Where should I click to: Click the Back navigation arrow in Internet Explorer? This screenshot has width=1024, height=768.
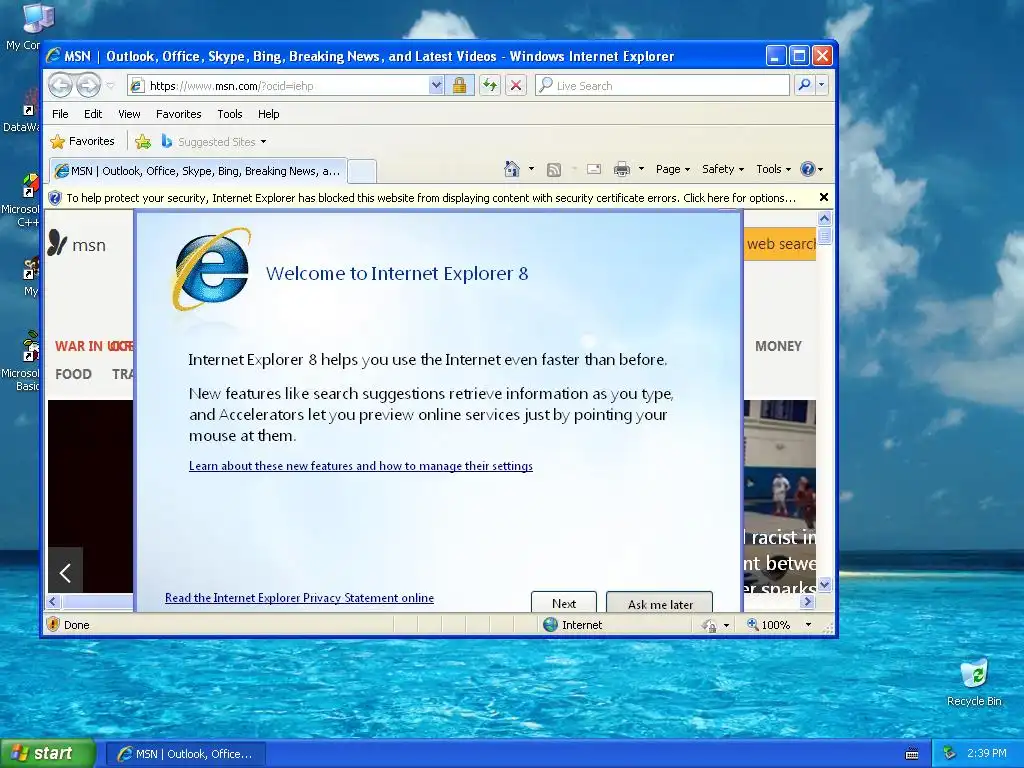point(61,85)
